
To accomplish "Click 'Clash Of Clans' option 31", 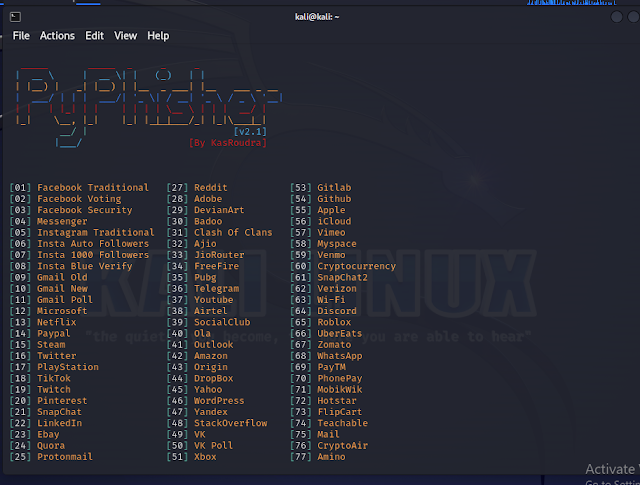I will click(x=233, y=232).
